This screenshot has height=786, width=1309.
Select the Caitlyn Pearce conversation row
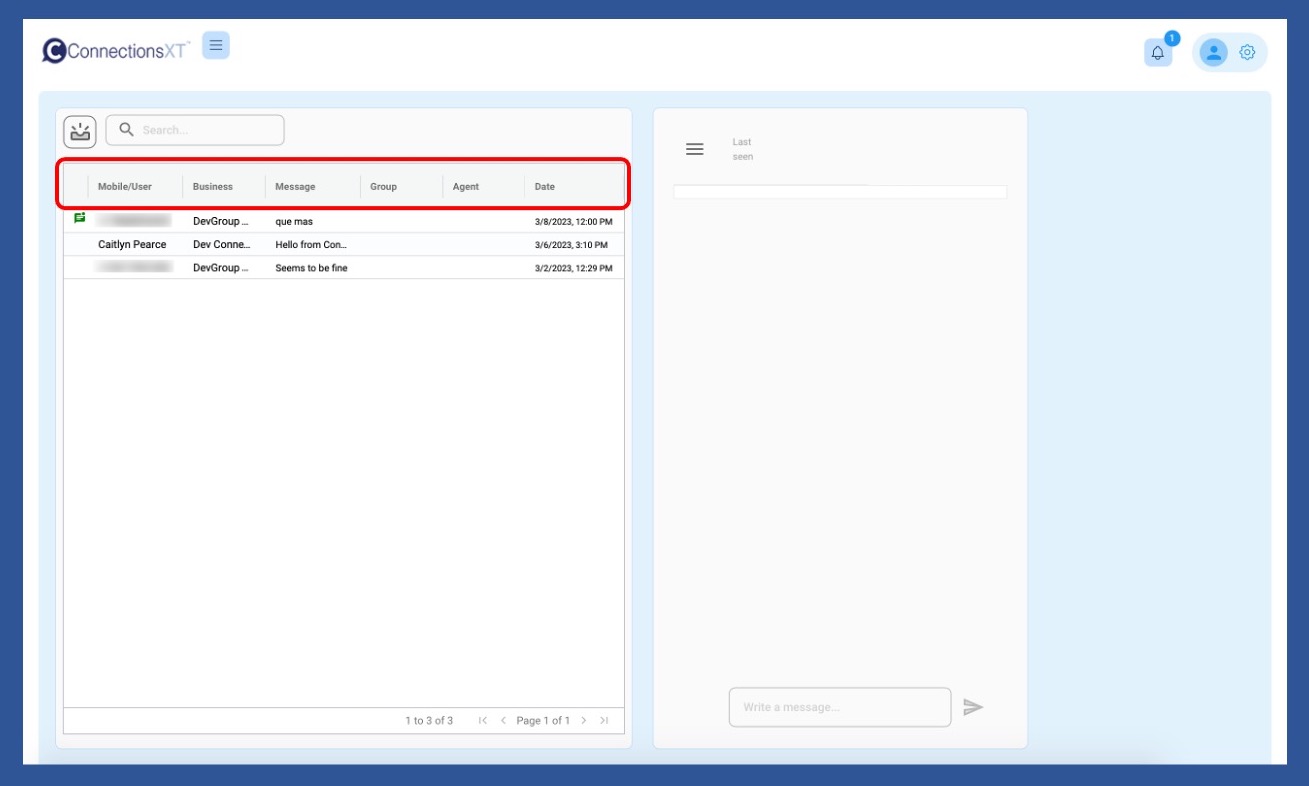click(132, 245)
